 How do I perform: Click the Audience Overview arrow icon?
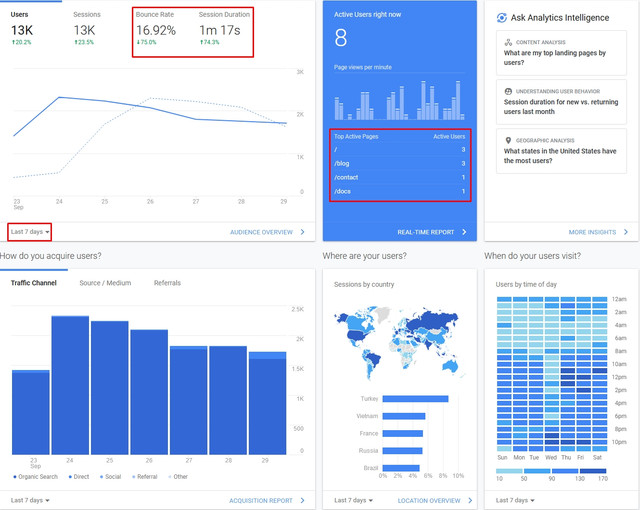click(302, 232)
